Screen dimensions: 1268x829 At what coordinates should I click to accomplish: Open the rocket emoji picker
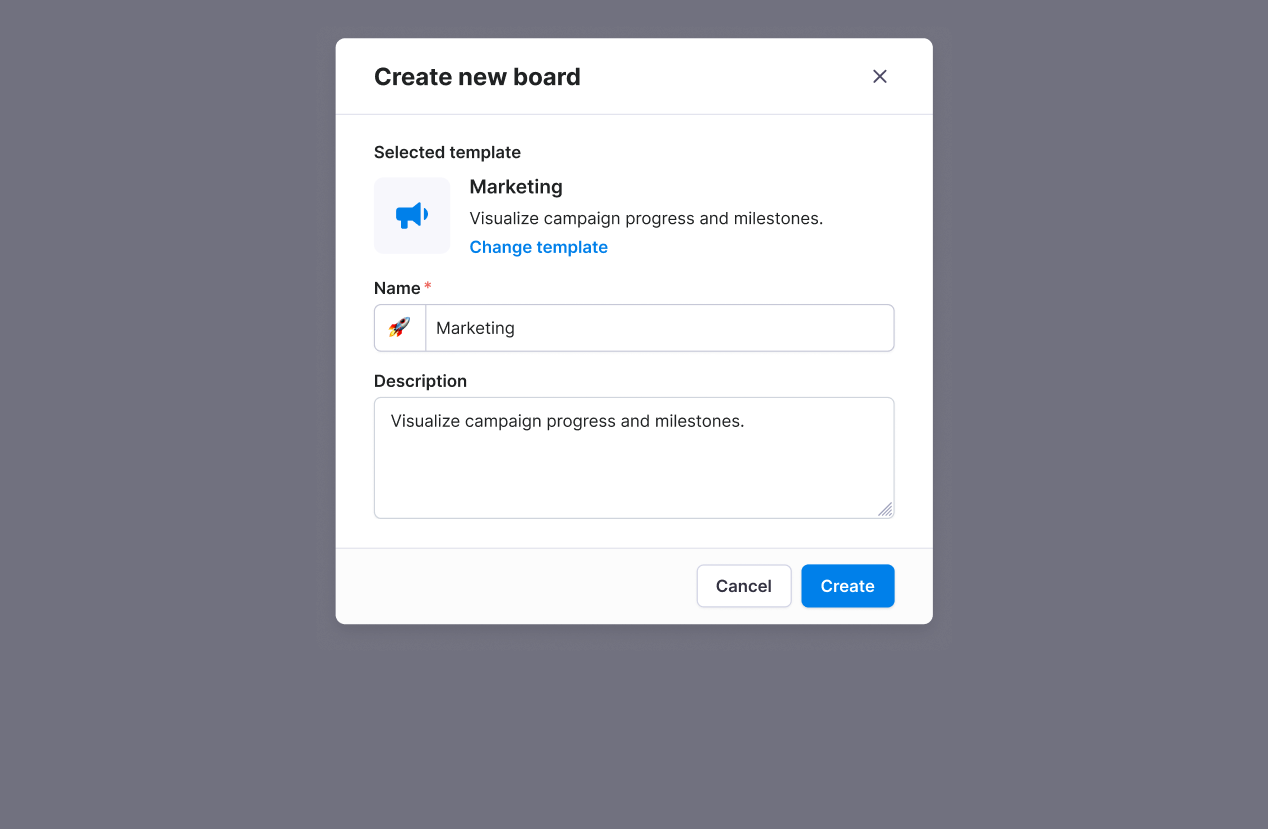400,328
